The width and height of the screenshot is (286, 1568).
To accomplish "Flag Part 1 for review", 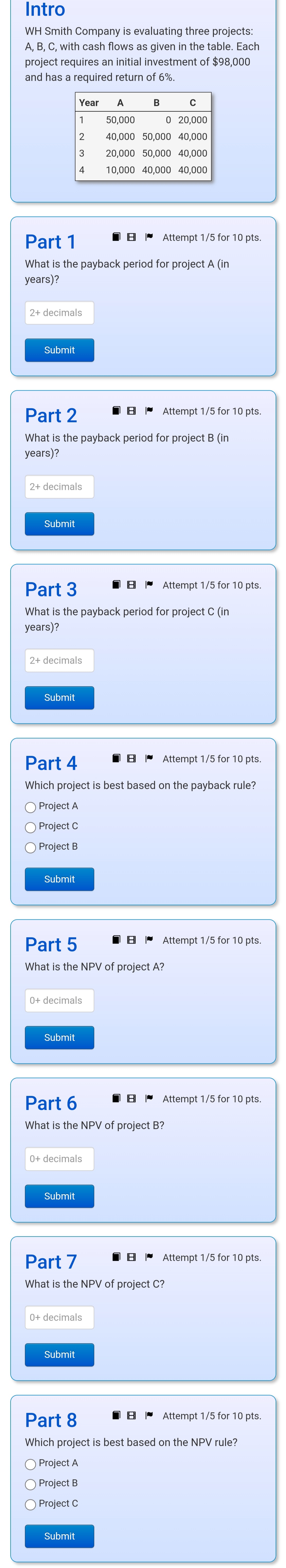I will [149, 237].
